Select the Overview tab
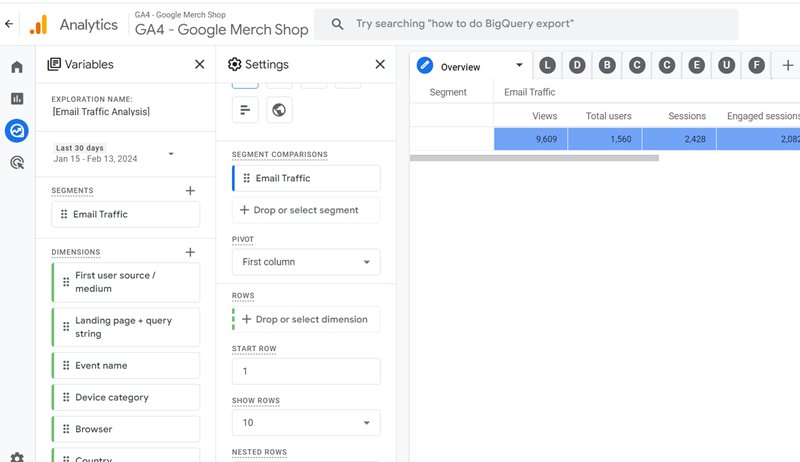The width and height of the screenshot is (800, 462). [x=471, y=65]
